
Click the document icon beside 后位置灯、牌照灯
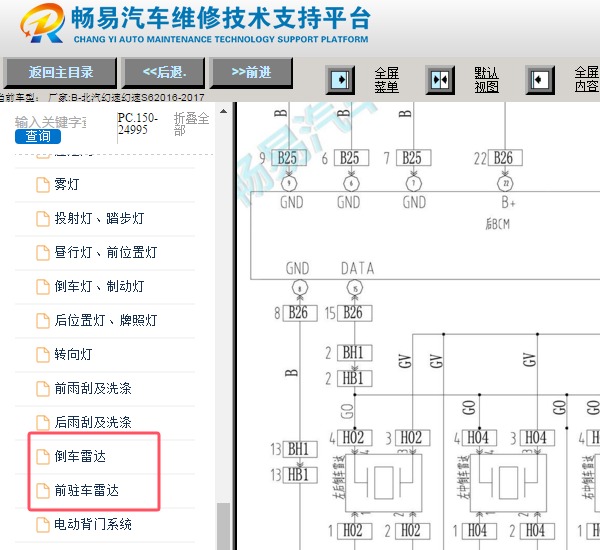[x=43, y=321]
